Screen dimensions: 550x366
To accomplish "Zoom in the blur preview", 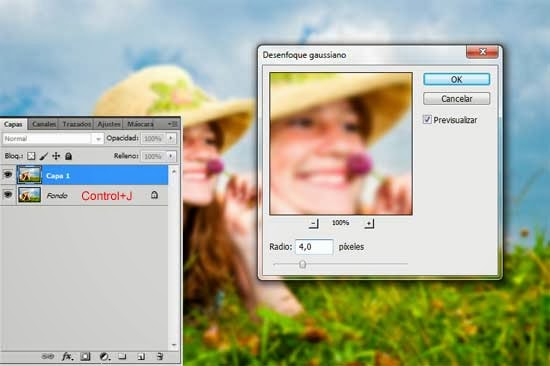I will [369, 224].
